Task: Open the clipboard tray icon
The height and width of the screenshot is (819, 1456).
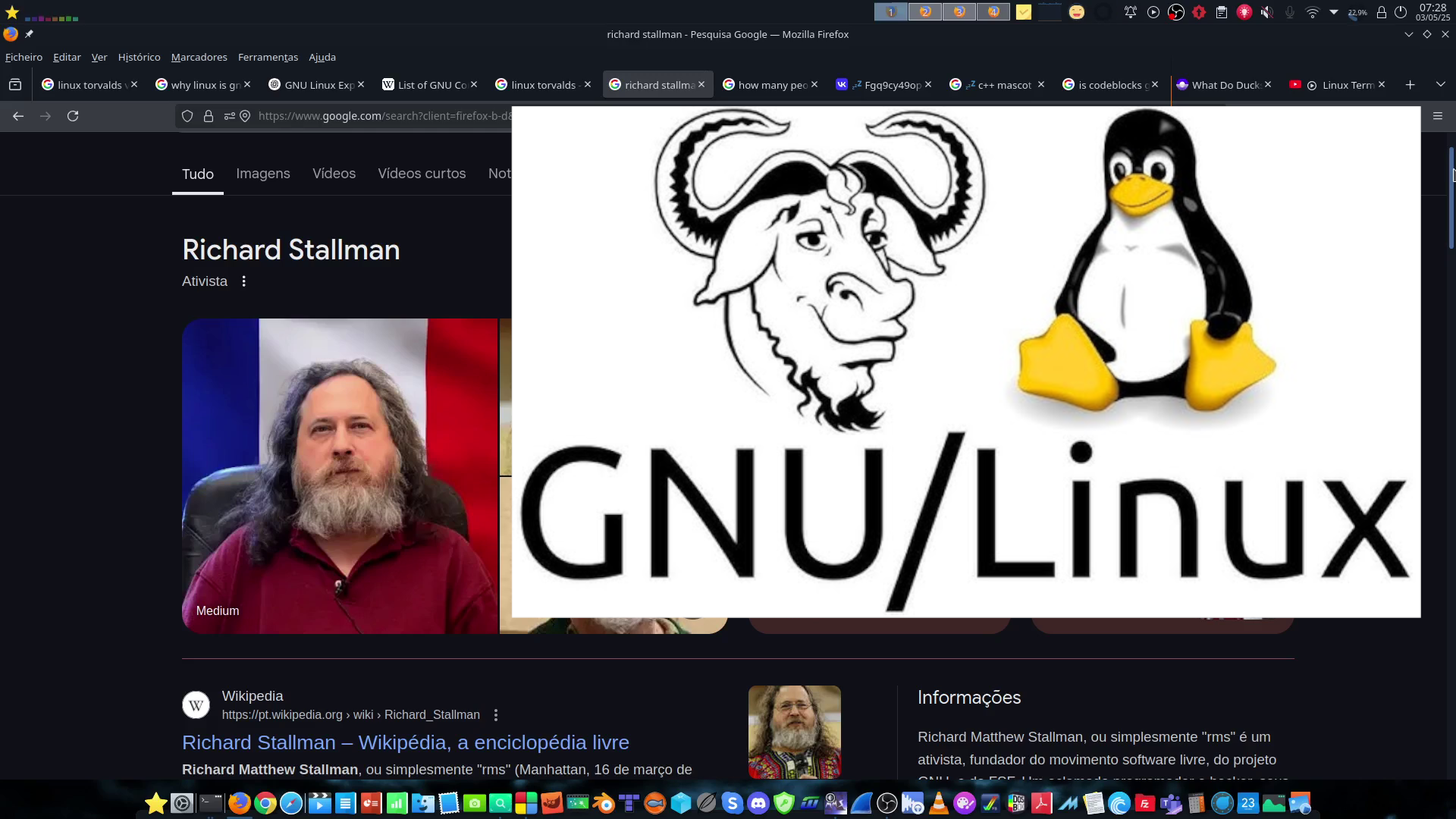Action: point(1221,12)
